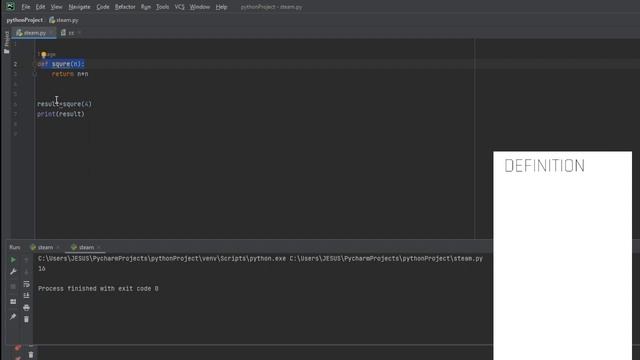Open the Code menu

pyautogui.click(x=102, y=7)
